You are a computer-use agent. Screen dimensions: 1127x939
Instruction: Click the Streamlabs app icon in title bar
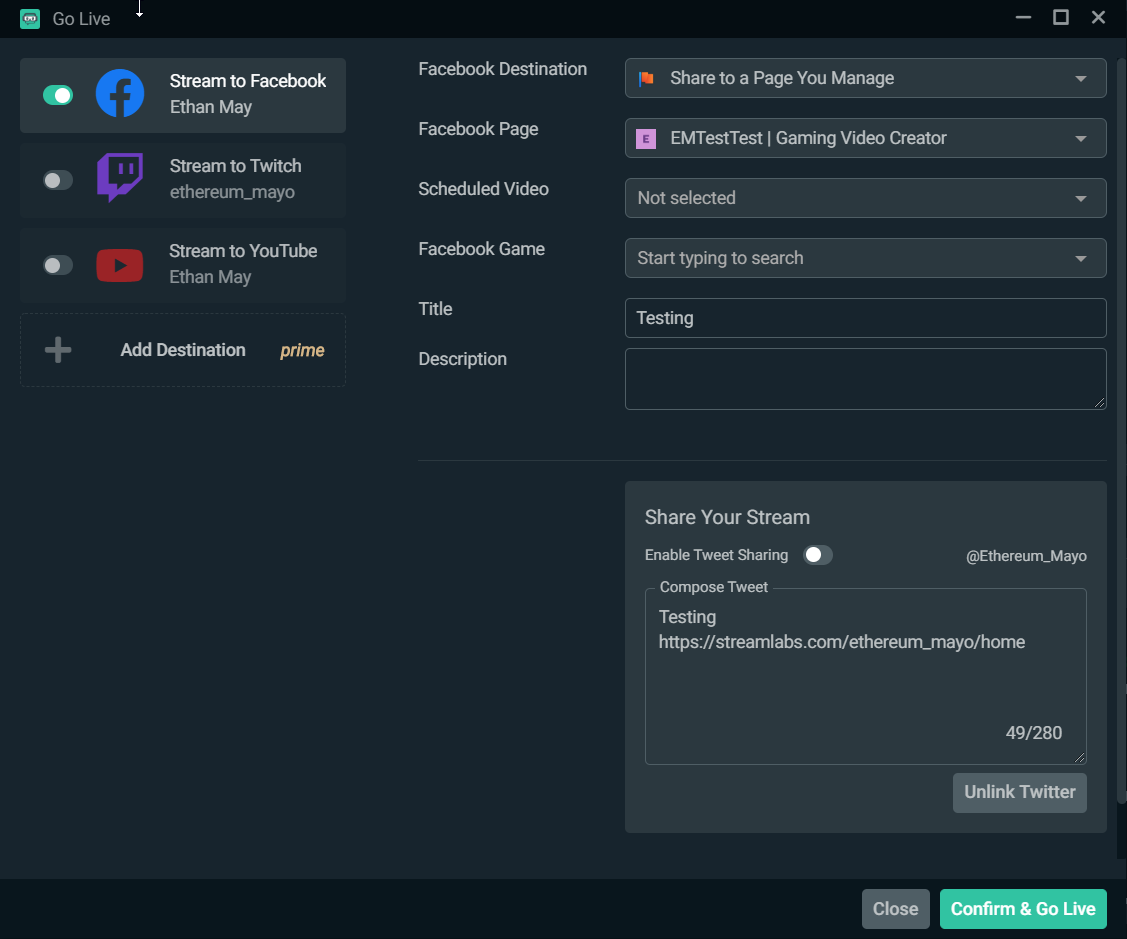click(x=30, y=19)
